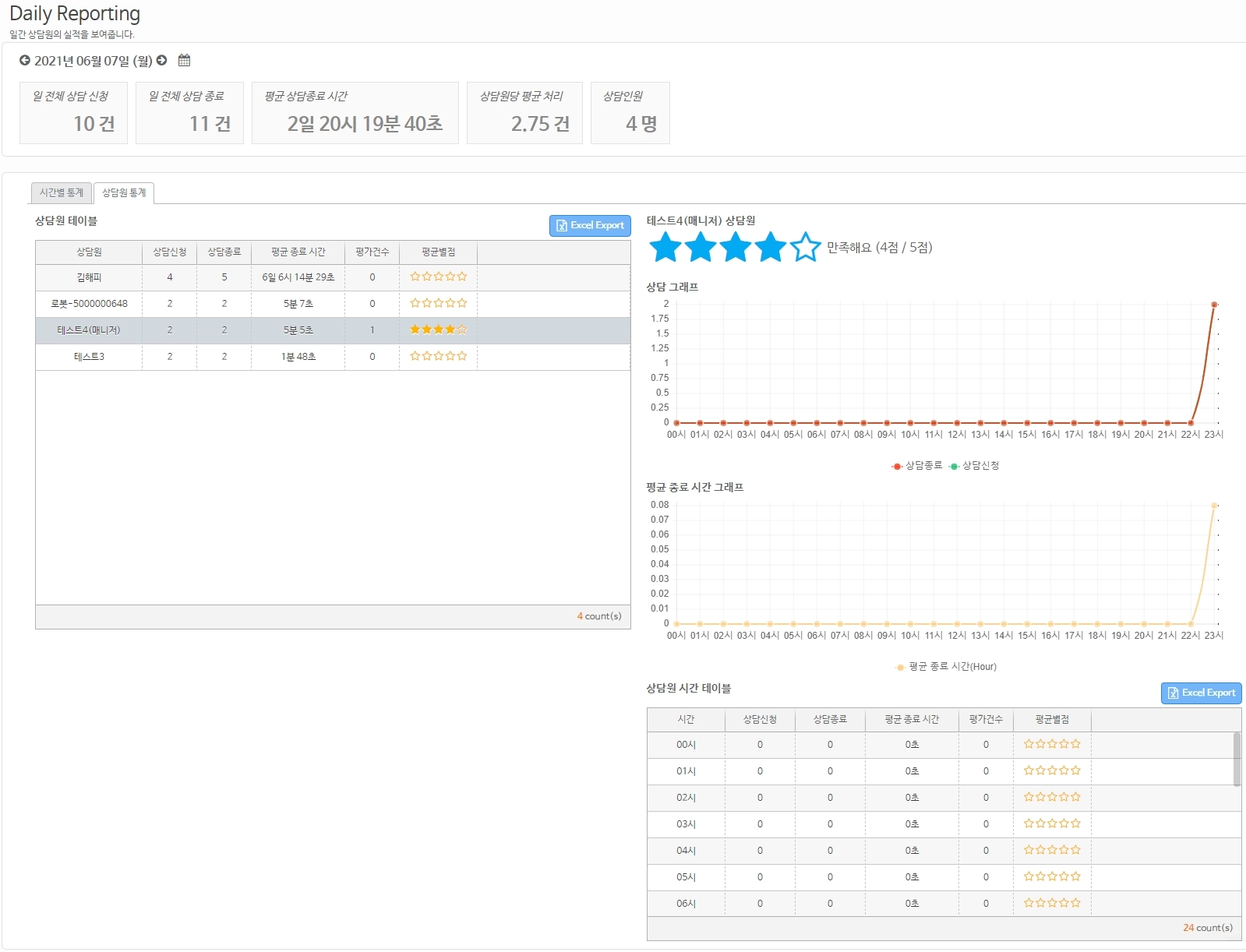
Task: Click the 5분 7초 average time cell
Action: click(298, 304)
